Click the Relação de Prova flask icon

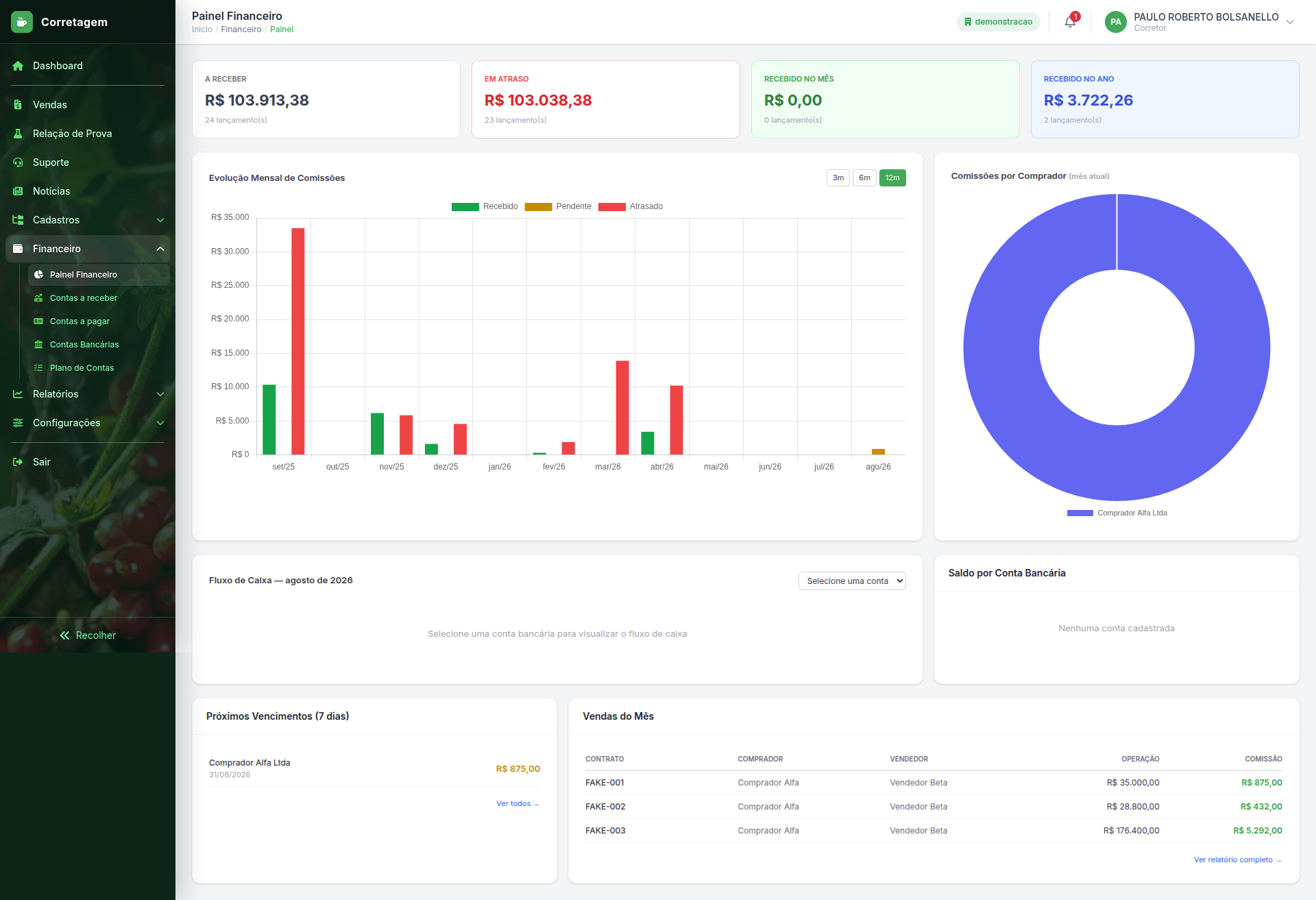pyautogui.click(x=18, y=134)
